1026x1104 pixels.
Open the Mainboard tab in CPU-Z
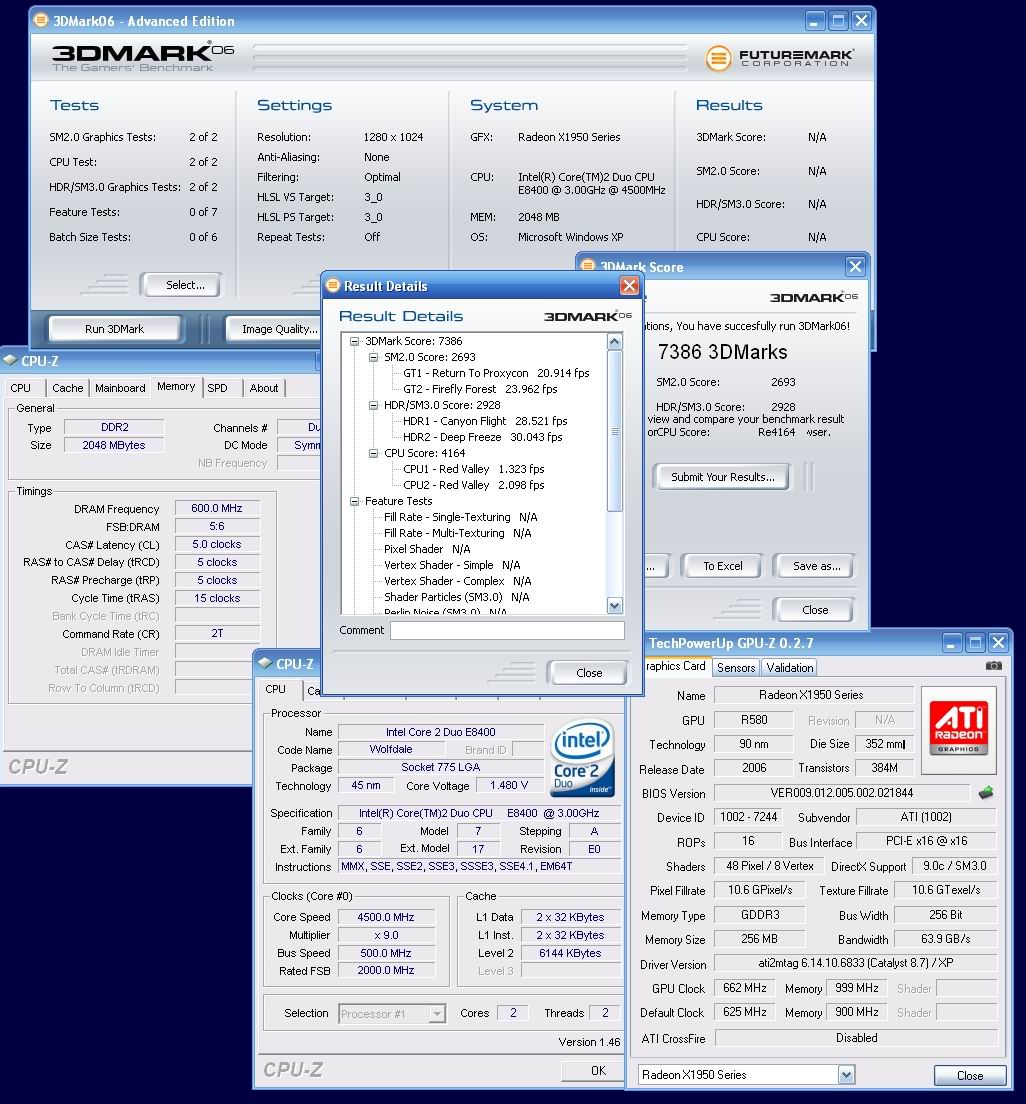120,388
